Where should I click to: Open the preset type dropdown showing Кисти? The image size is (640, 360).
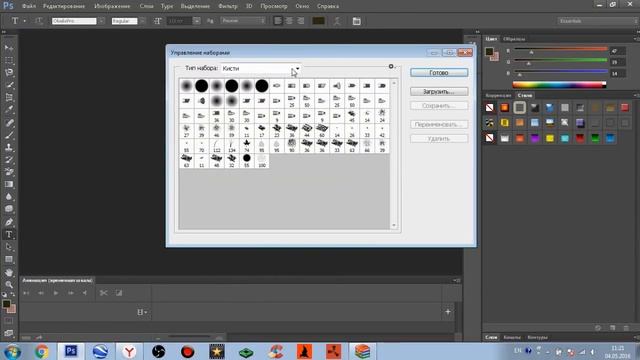point(261,69)
